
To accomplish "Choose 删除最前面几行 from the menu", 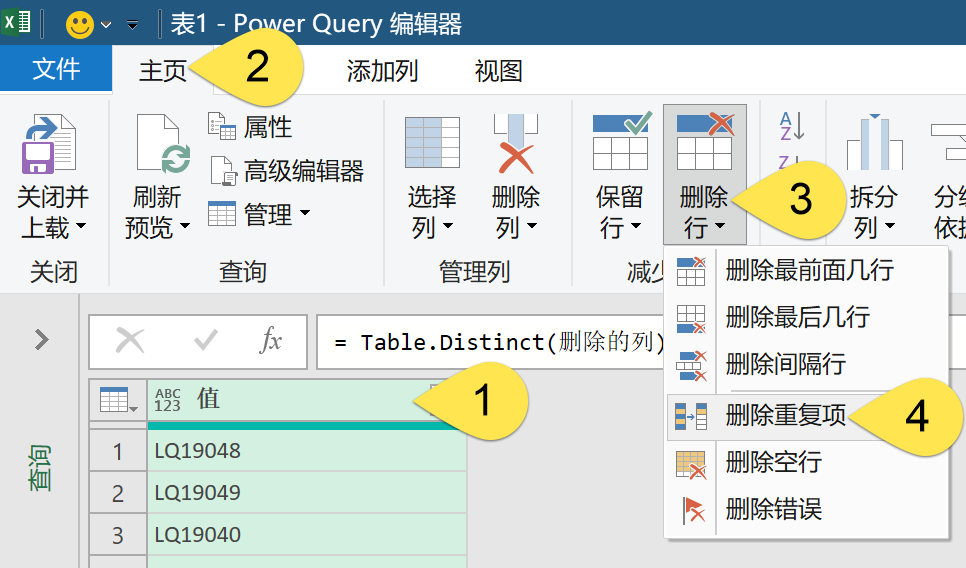I will [806, 270].
